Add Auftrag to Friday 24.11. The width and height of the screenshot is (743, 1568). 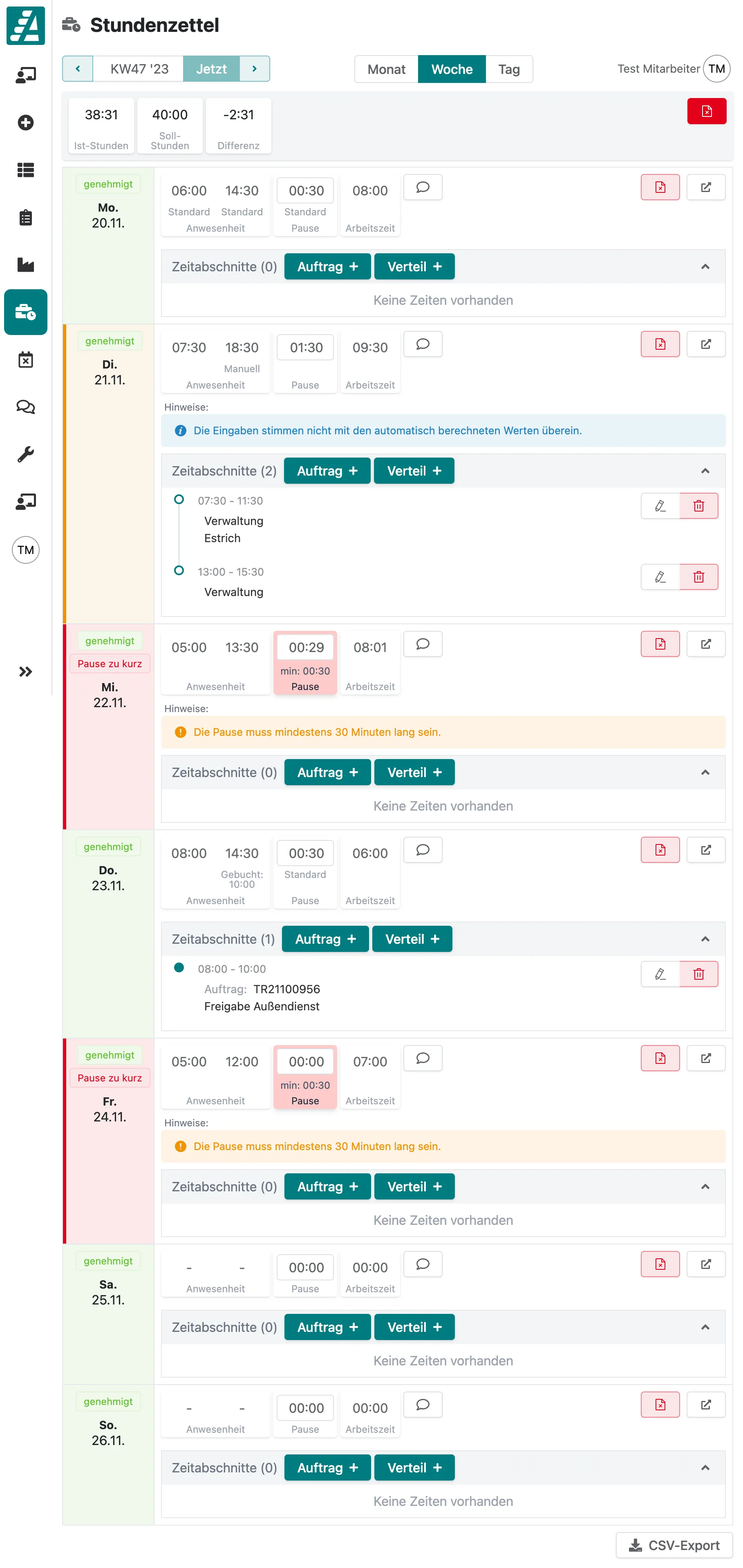click(327, 1186)
